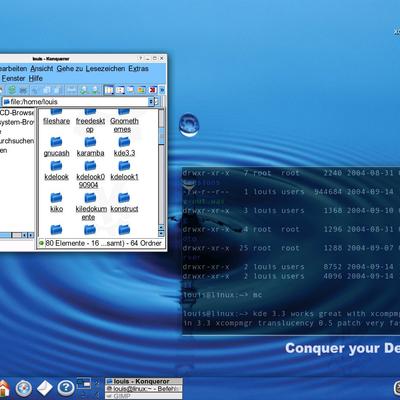Click the green Reload toolbar icon in Konqueror

[x=12, y=90]
